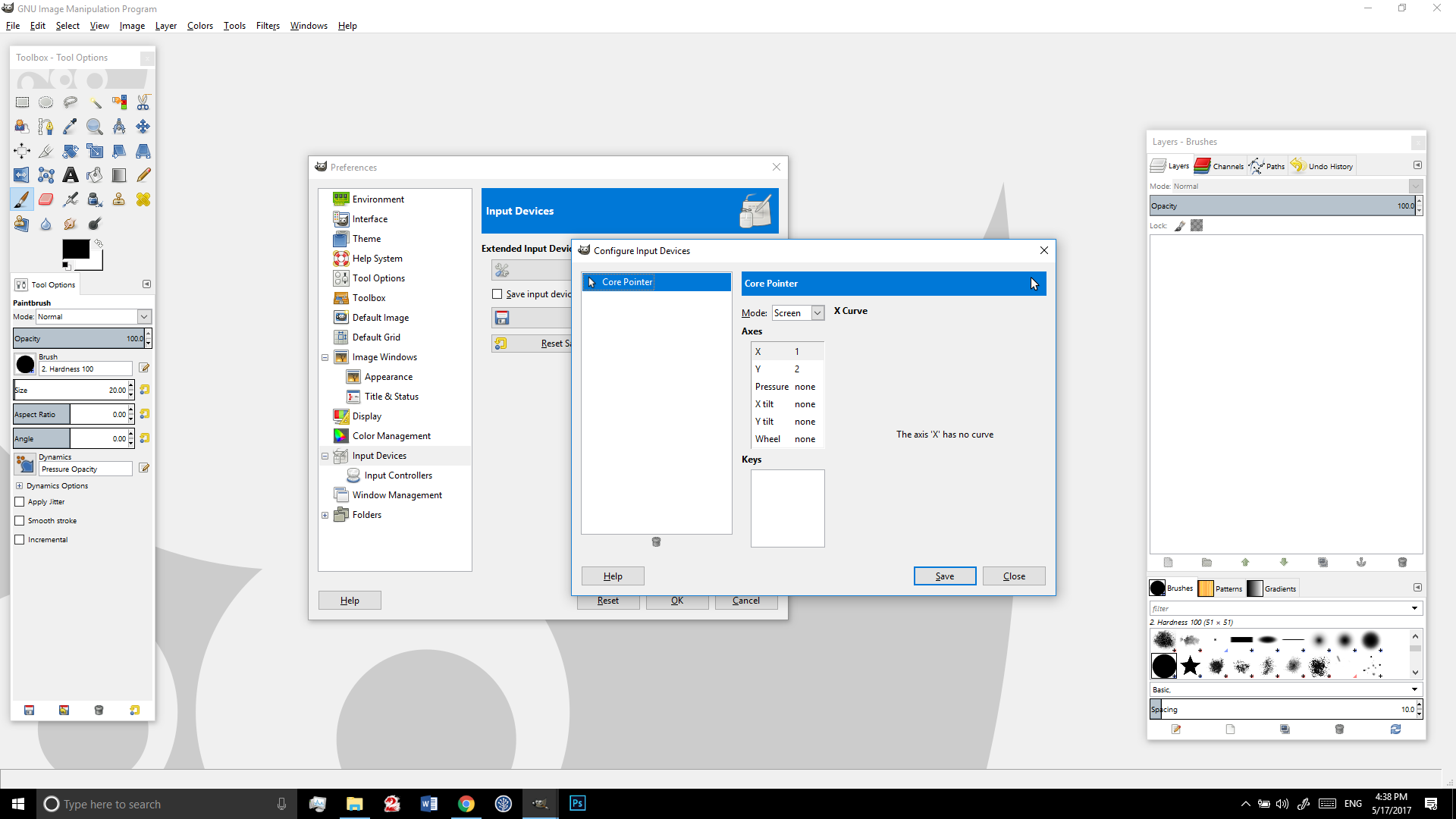
Task: Click the black foreground color swatch
Action: click(75, 249)
